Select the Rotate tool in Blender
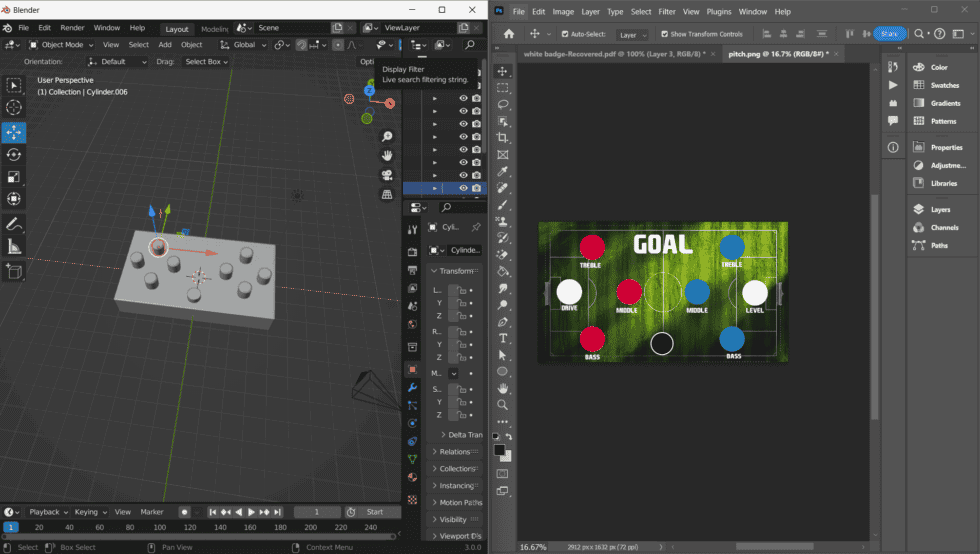This screenshot has width=980, height=554. (x=14, y=155)
